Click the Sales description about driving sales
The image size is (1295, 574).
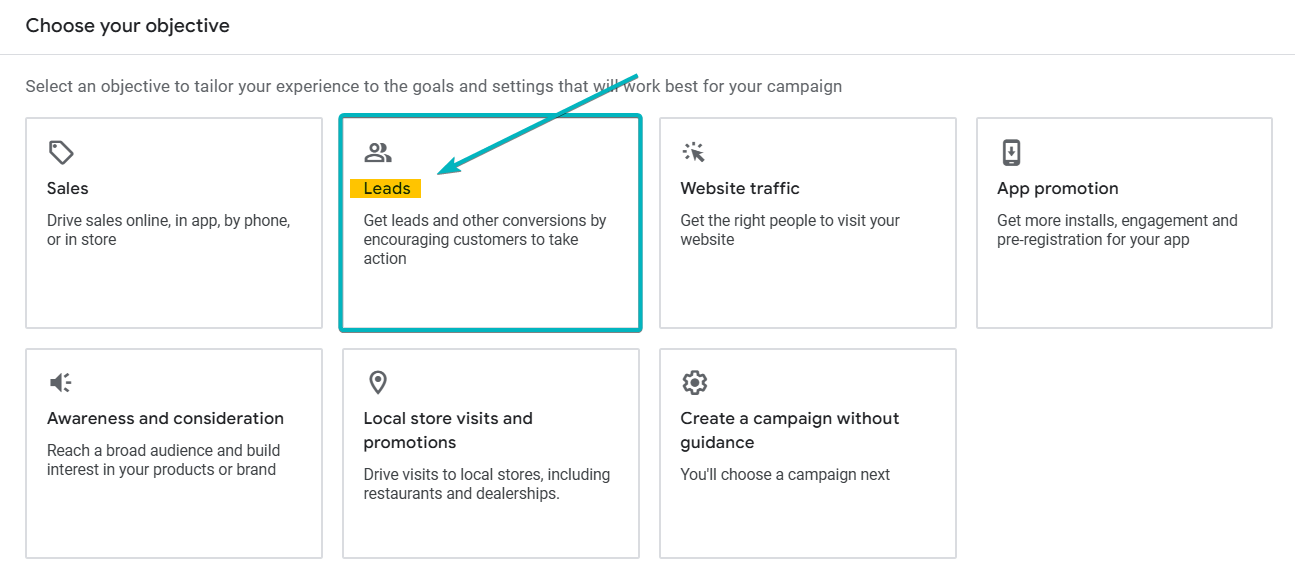168,230
